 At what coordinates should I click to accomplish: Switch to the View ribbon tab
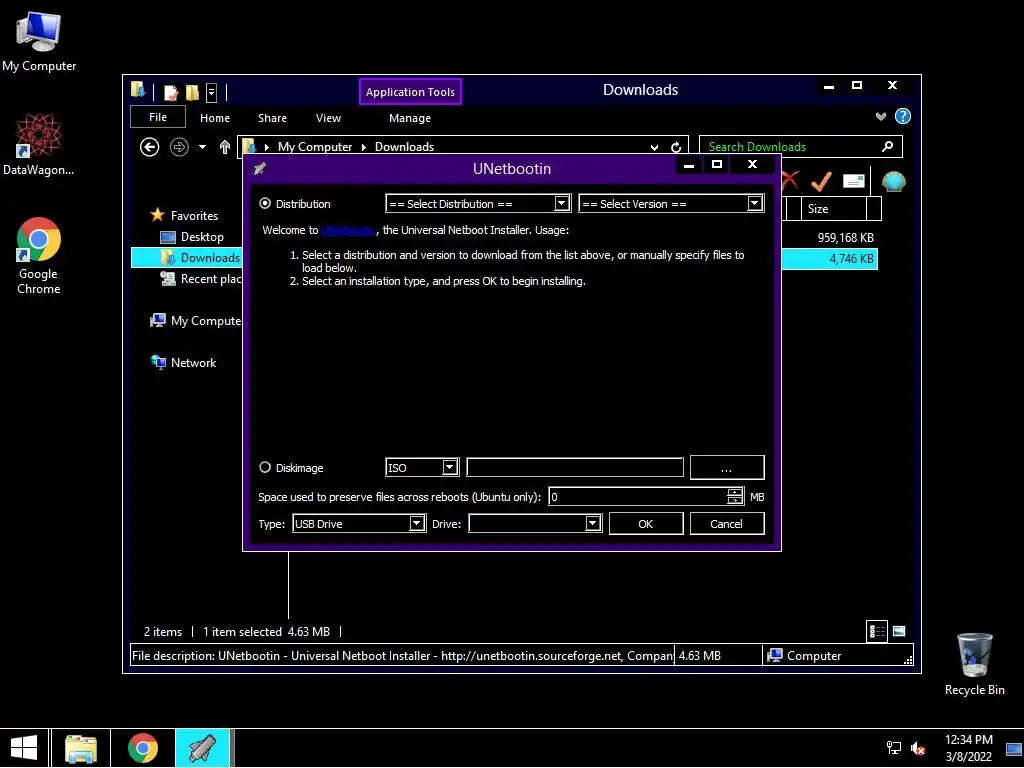pyautogui.click(x=328, y=118)
